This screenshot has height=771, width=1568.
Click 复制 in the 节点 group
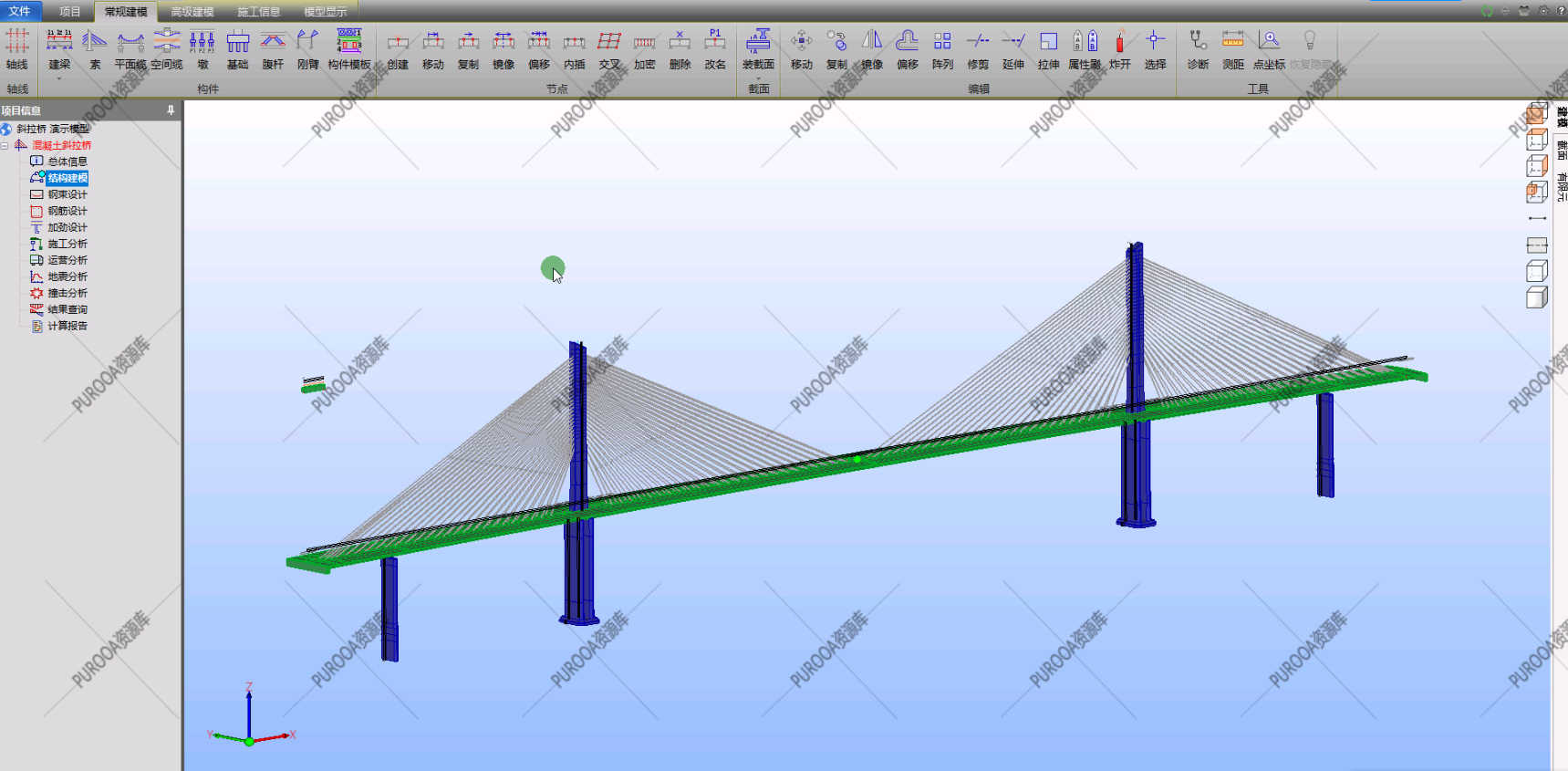tap(468, 48)
